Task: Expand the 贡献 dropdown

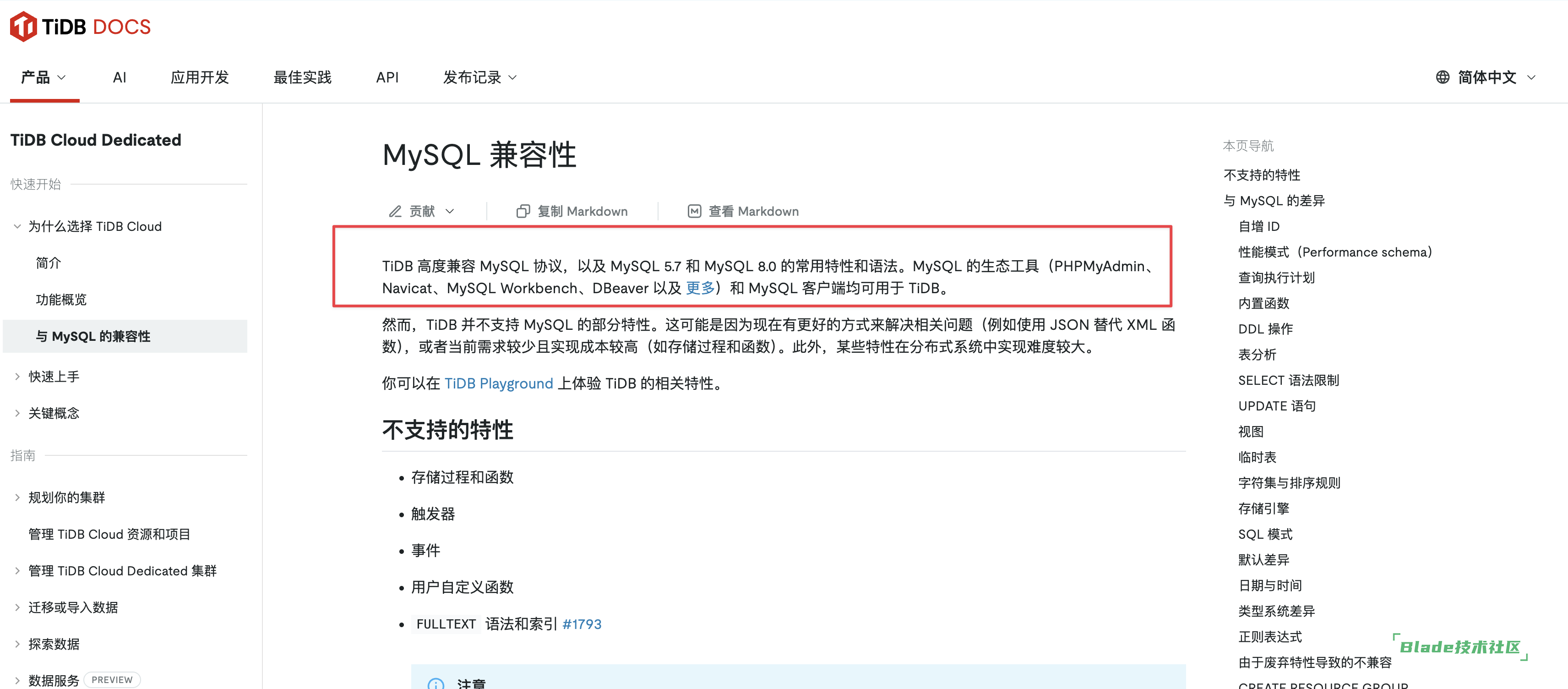Action: (x=422, y=211)
